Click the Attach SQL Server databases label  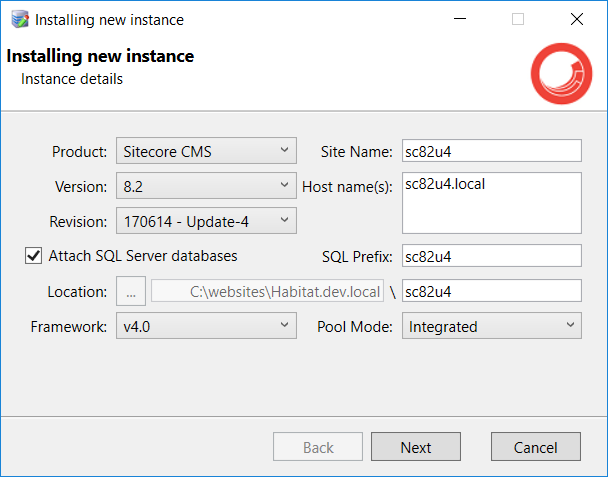point(143,256)
